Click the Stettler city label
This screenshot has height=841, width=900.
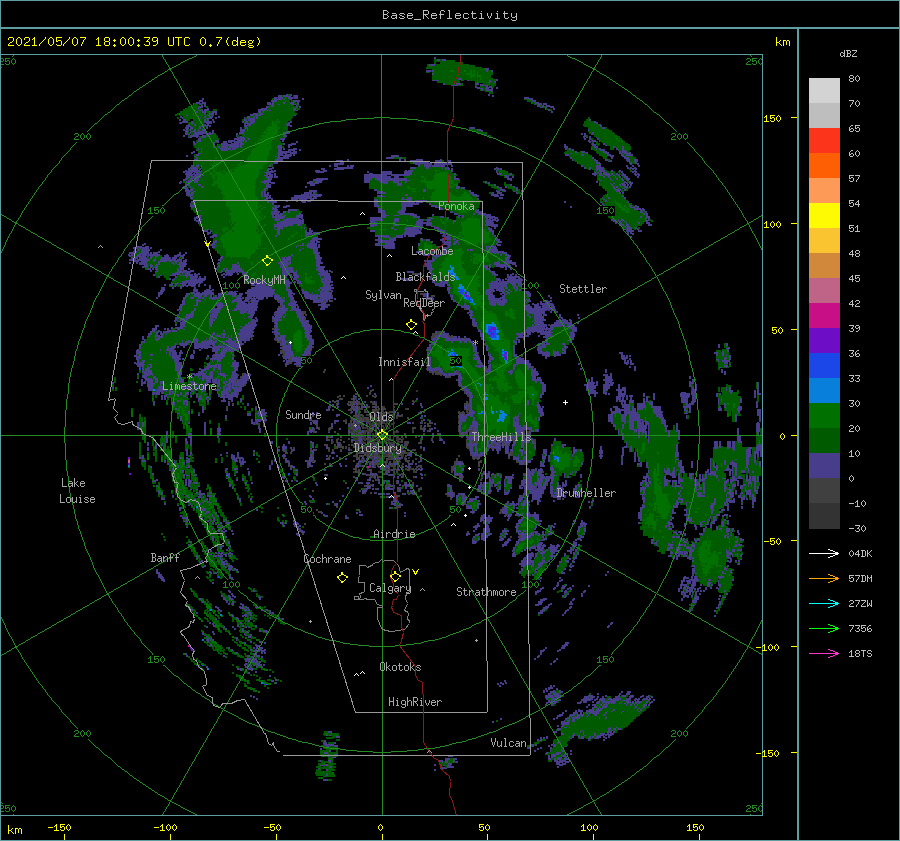tap(583, 289)
